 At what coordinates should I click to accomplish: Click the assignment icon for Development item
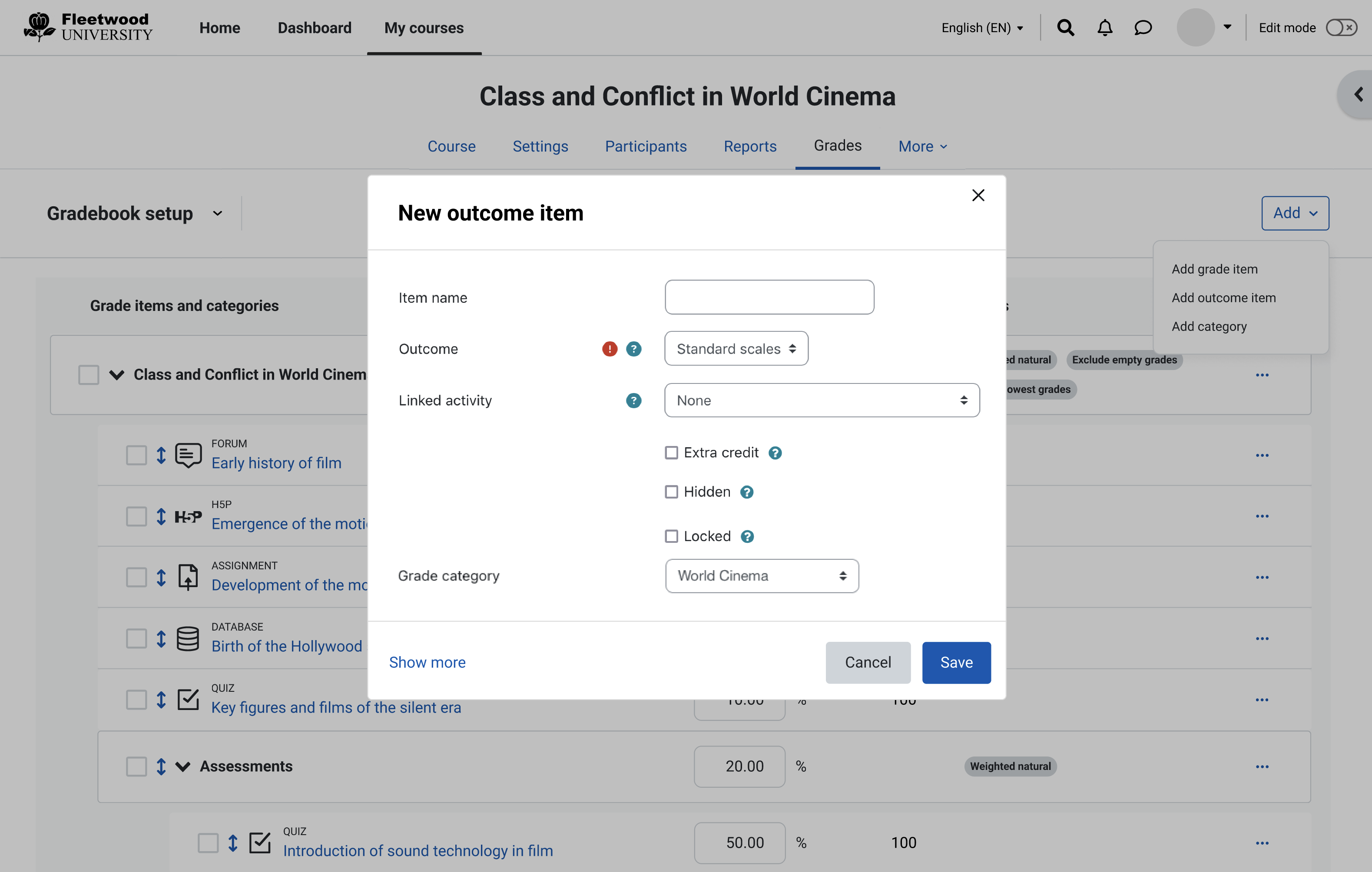pyautogui.click(x=188, y=577)
